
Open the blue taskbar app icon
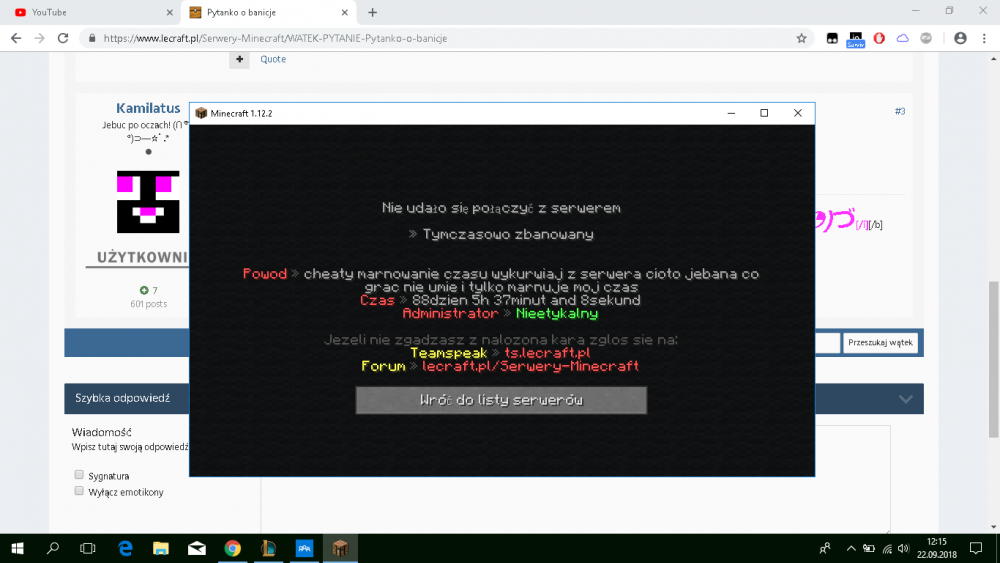[x=304, y=548]
